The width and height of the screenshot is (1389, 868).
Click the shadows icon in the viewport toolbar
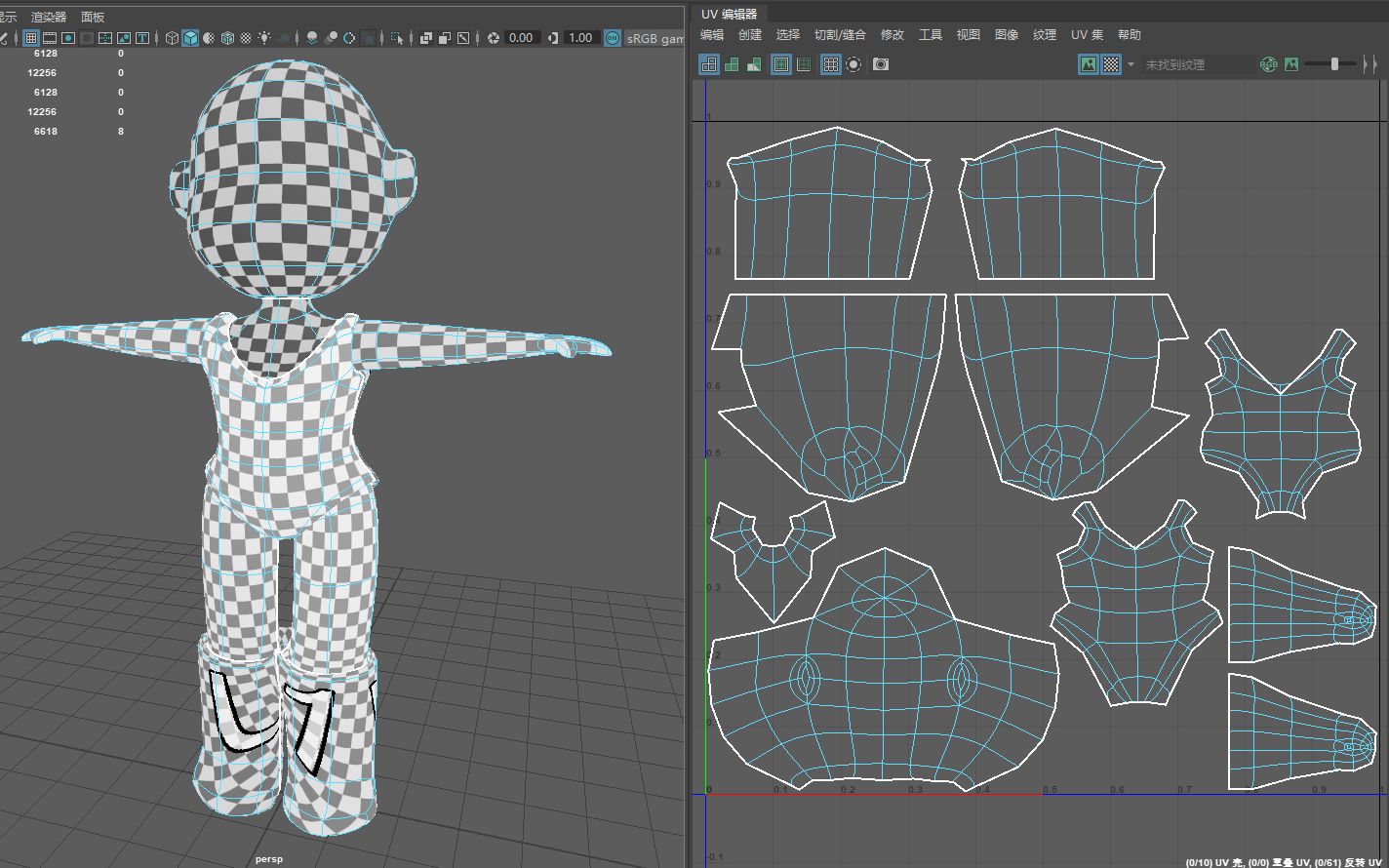point(284,38)
